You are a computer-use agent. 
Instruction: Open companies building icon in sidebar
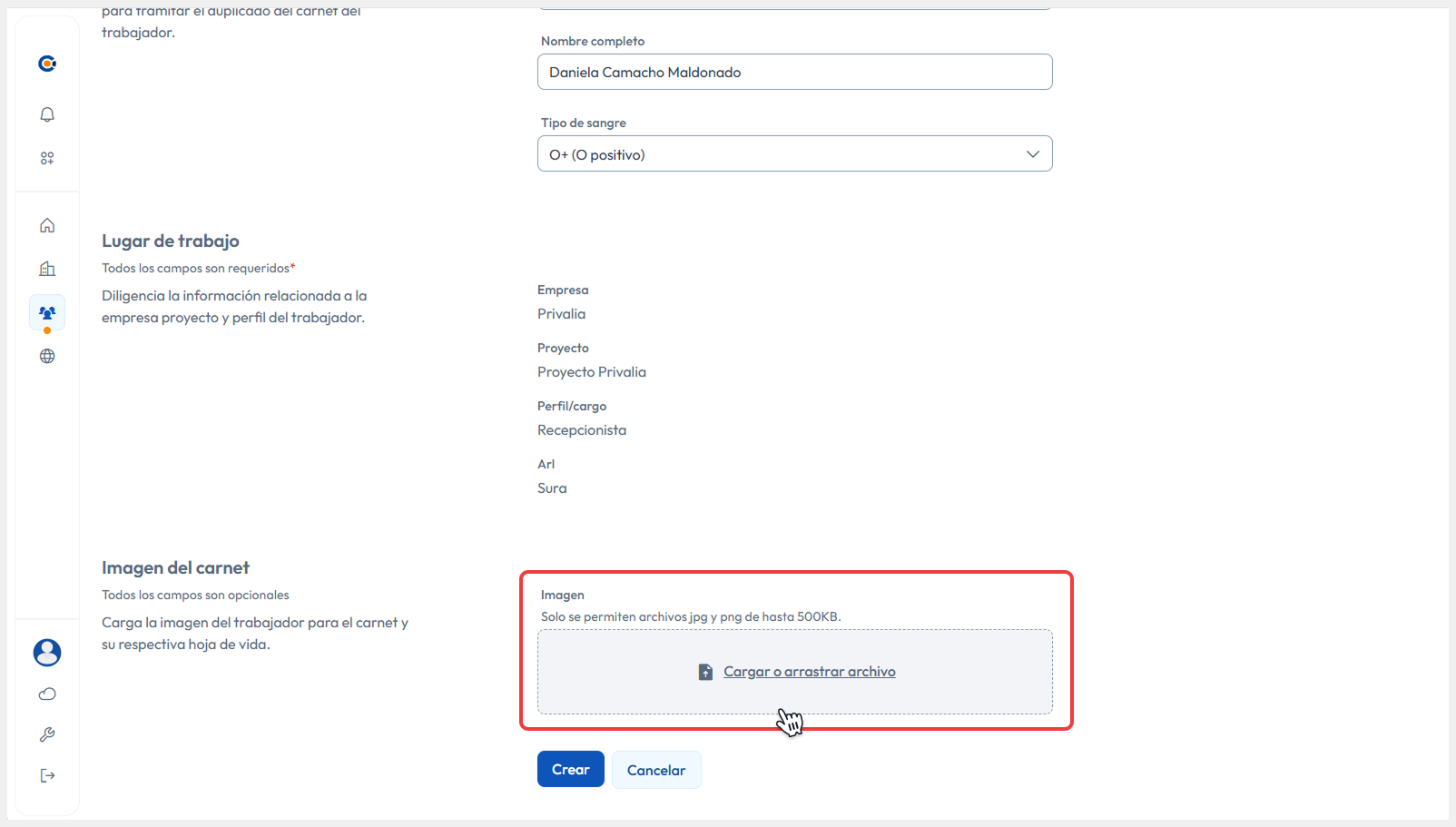(x=47, y=269)
